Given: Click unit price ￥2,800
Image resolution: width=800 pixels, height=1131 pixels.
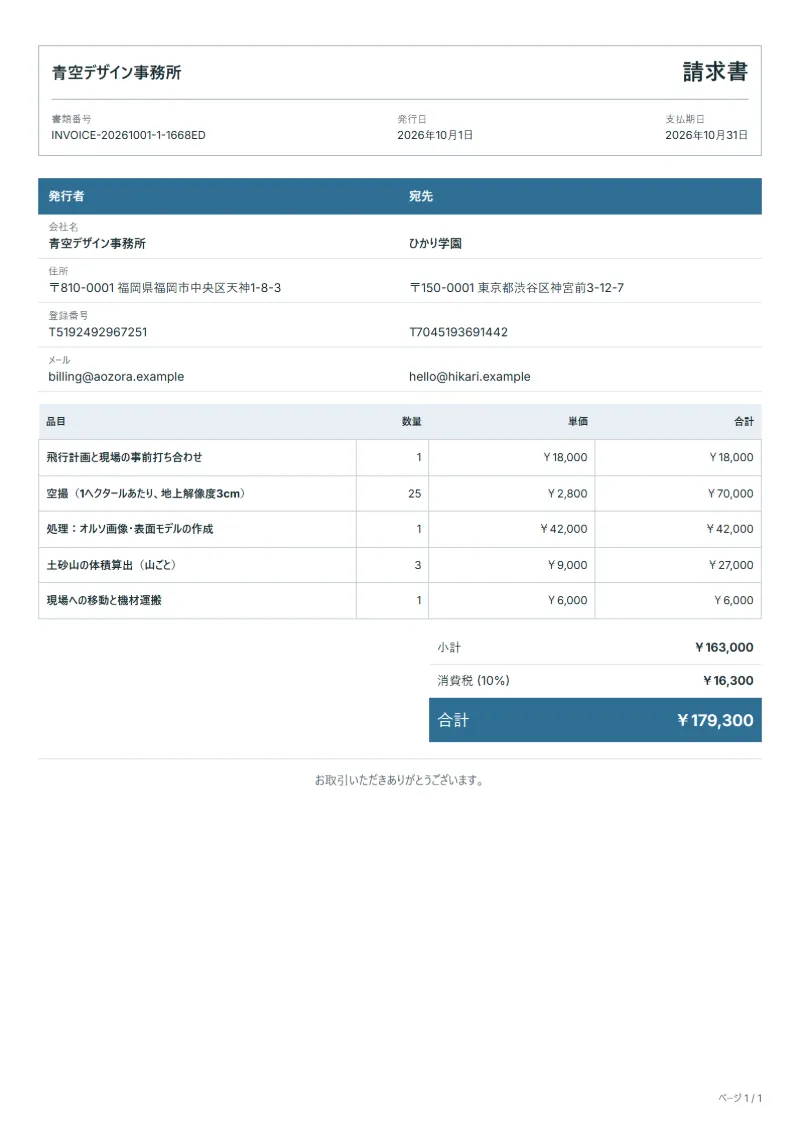Looking at the screenshot, I should pyautogui.click(x=567, y=493).
